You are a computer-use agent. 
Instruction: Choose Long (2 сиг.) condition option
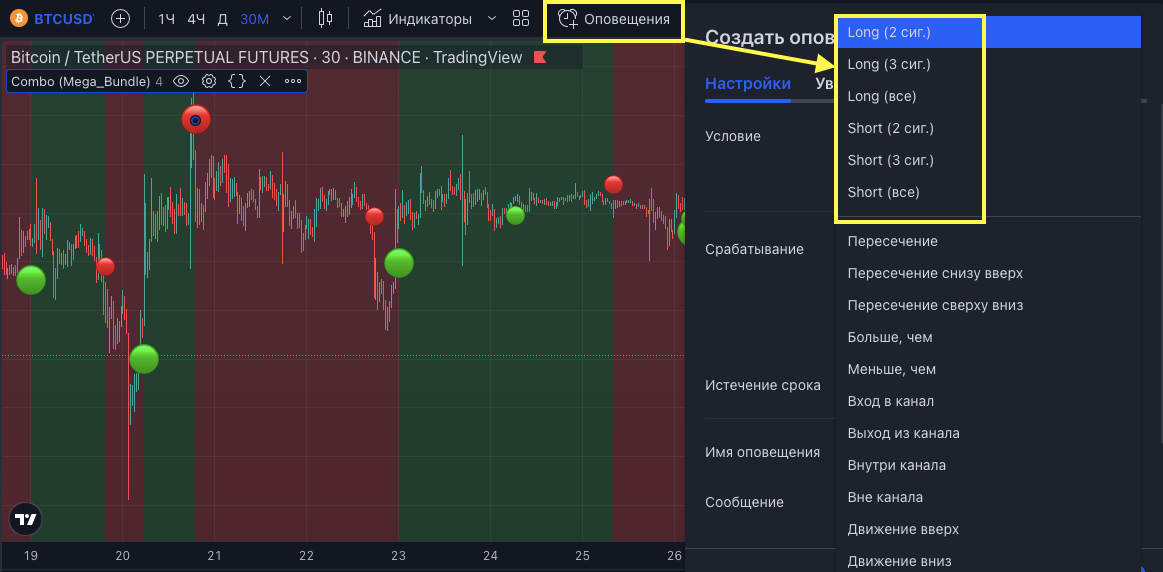(988, 33)
